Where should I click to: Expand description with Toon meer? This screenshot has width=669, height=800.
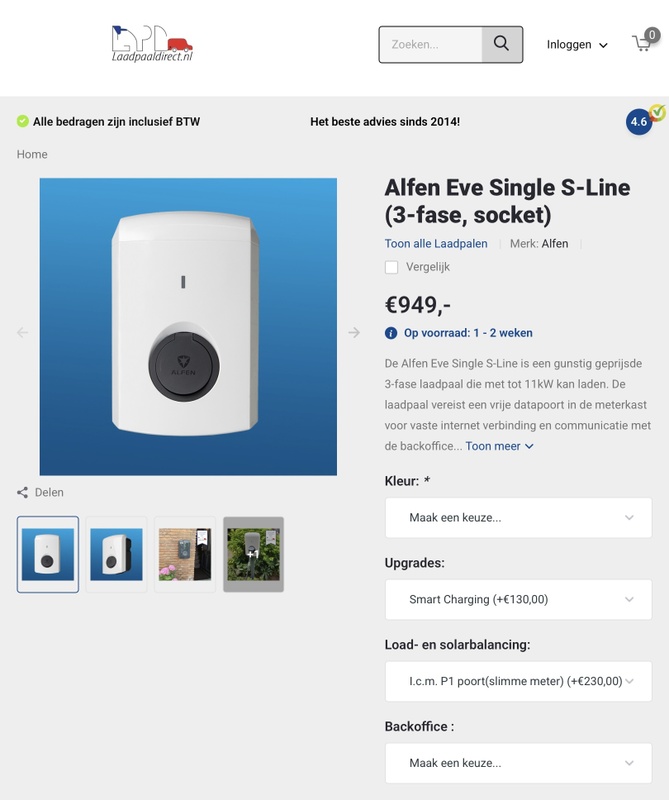(500, 446)
